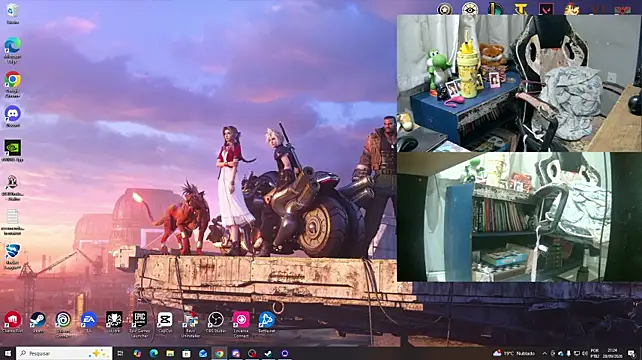Viewport: 642px width, 360px height.
Task: Open Task View in the taskbar
Action: (120, 353)
